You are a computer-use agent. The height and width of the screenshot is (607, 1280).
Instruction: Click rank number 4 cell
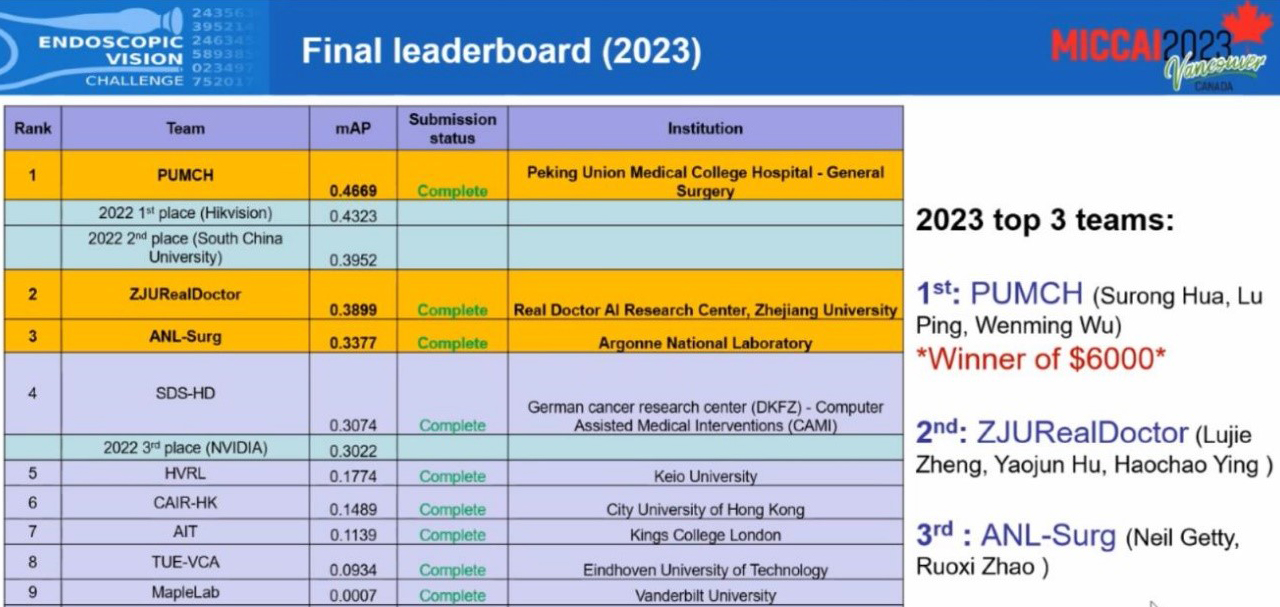pos(33,393)
